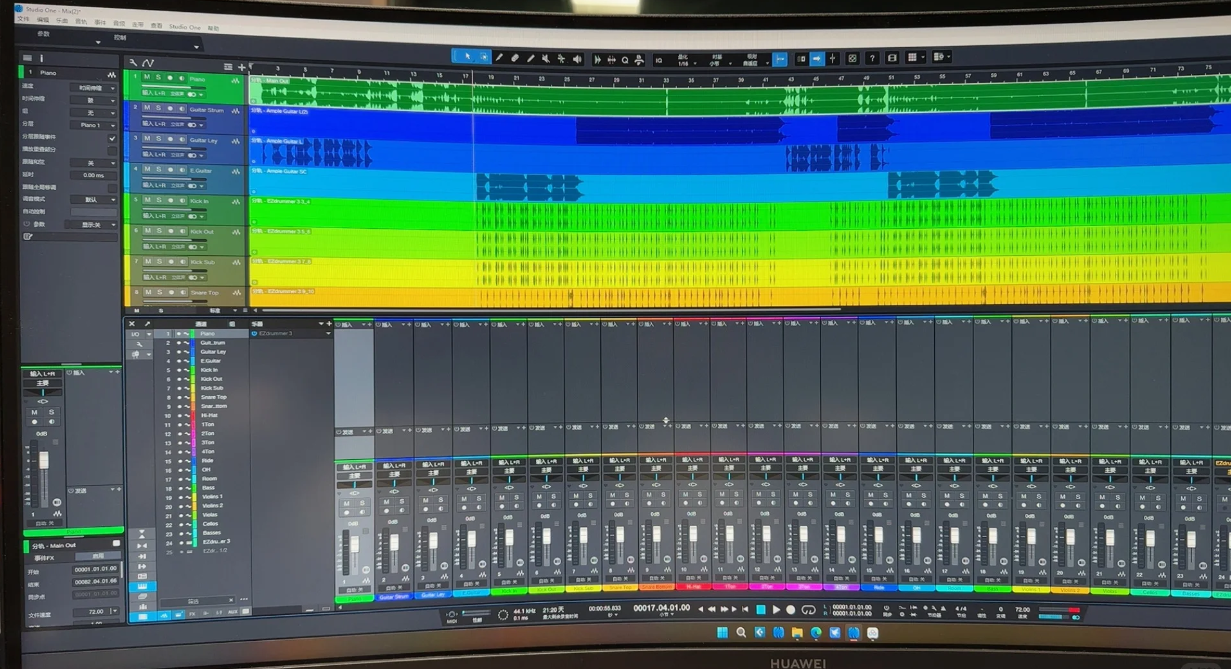The image size is (1231, 669).
Task: Click the 主要 output button in inspector strip
Action: [x=42, y=383]
